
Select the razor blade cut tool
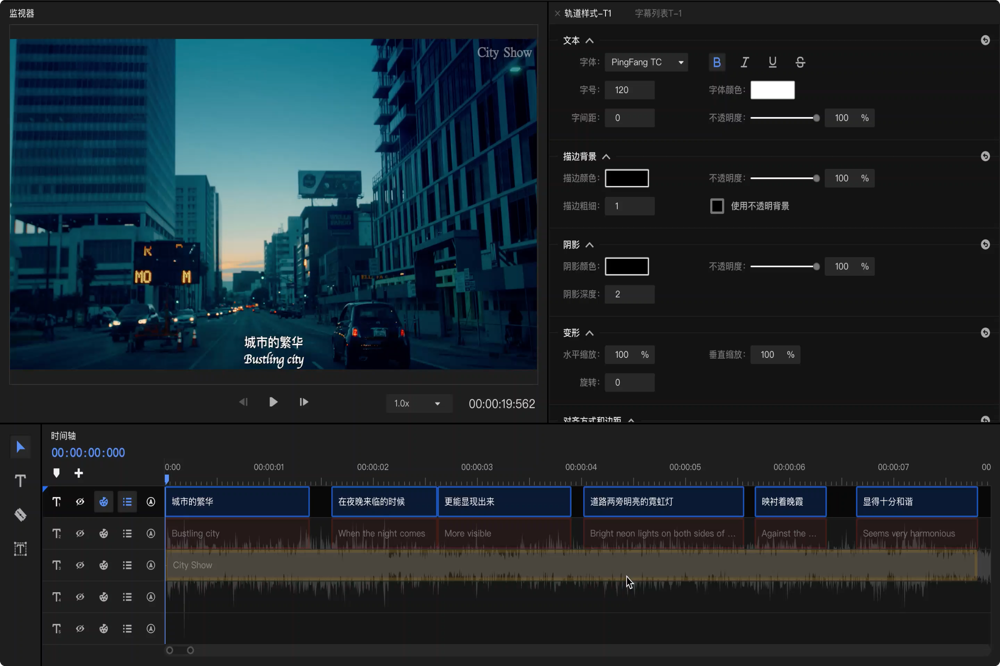click(x=20, y=514)
